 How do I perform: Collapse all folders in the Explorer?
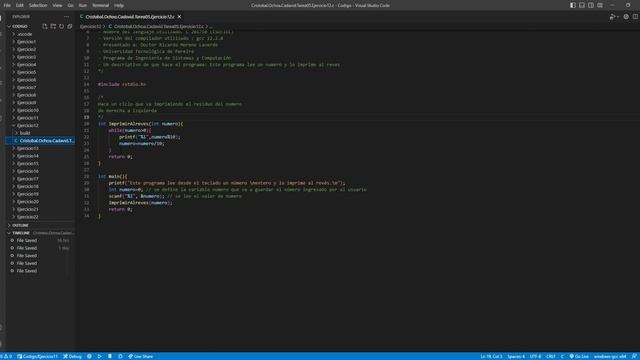click(70, 26)
